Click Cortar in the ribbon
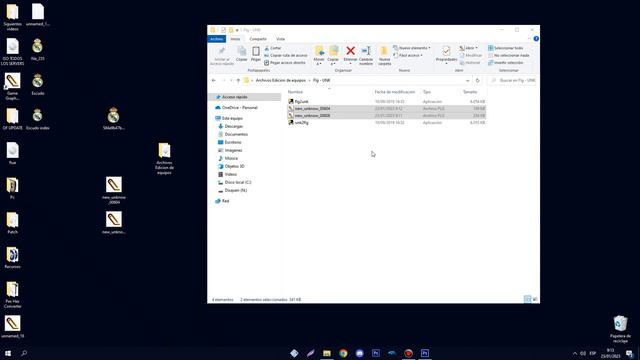Screen dimensions: 640x360 pos(273,48)
